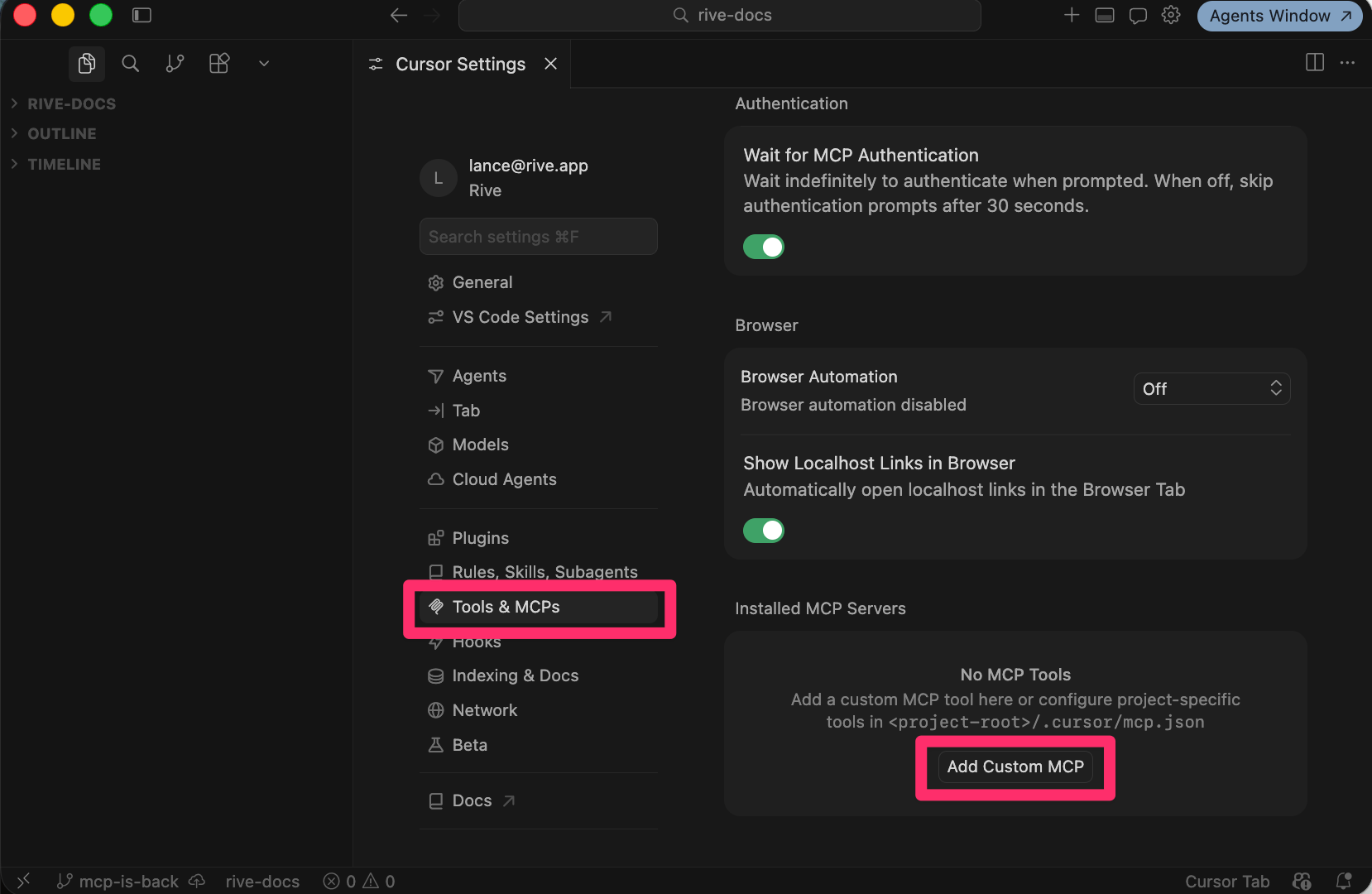Open VS Code Settings link
The height and width of the screenshot is (894, 1372).
[539, 317]
